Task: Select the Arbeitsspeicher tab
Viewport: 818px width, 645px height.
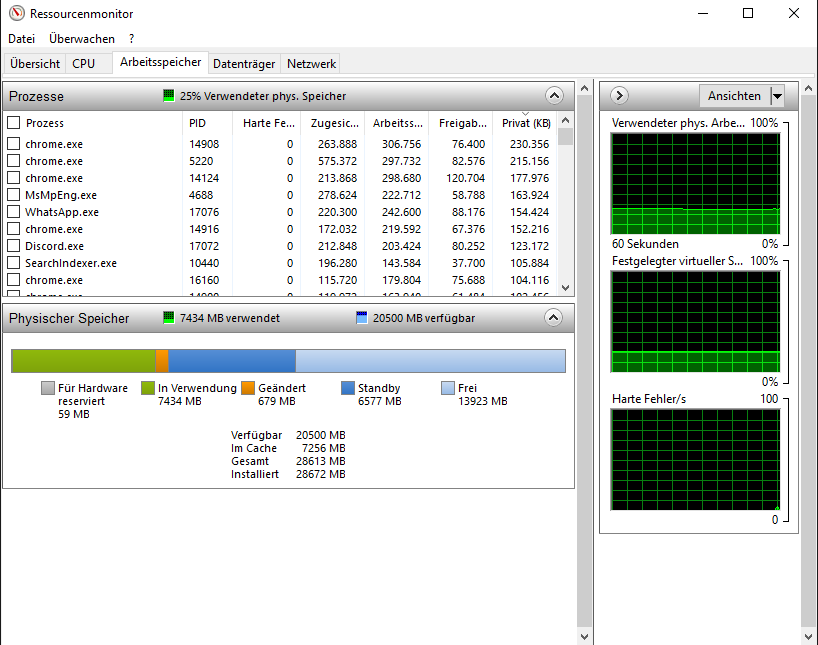Action: pyautogui.click(x=161, y=62)
